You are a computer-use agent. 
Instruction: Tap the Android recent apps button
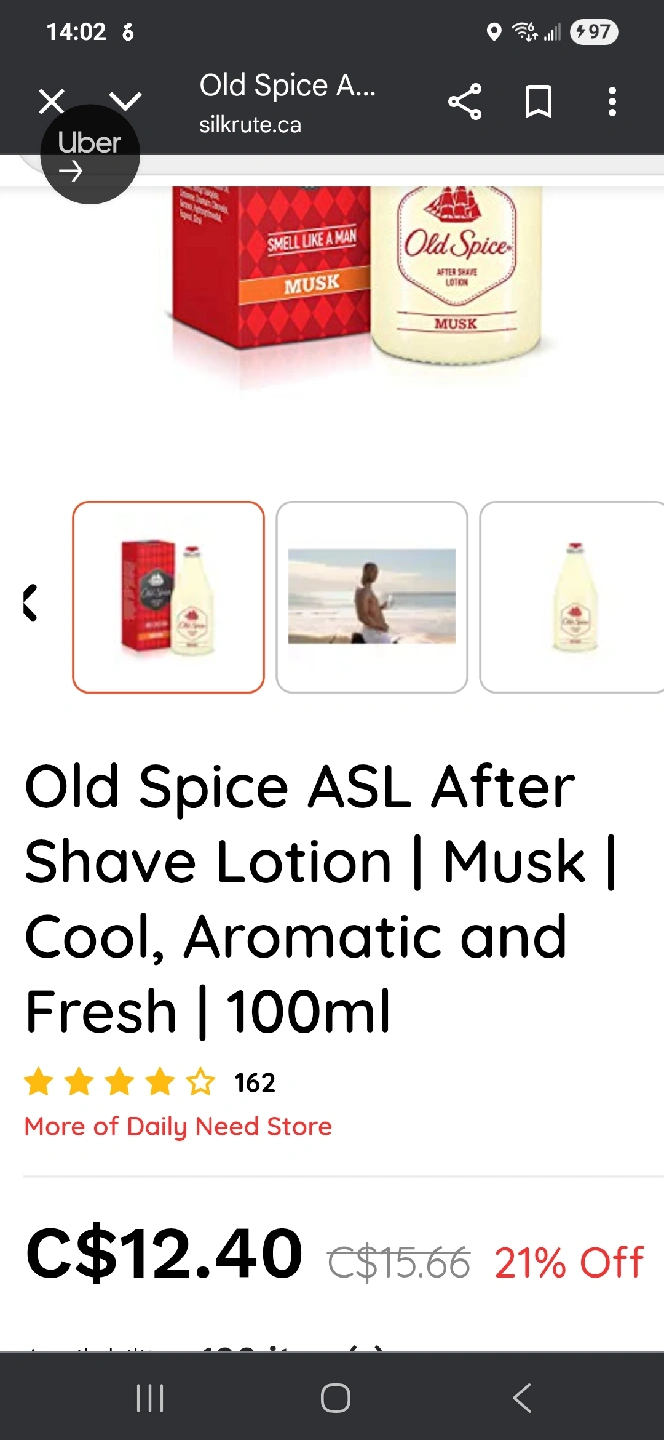pos(150,1398)
